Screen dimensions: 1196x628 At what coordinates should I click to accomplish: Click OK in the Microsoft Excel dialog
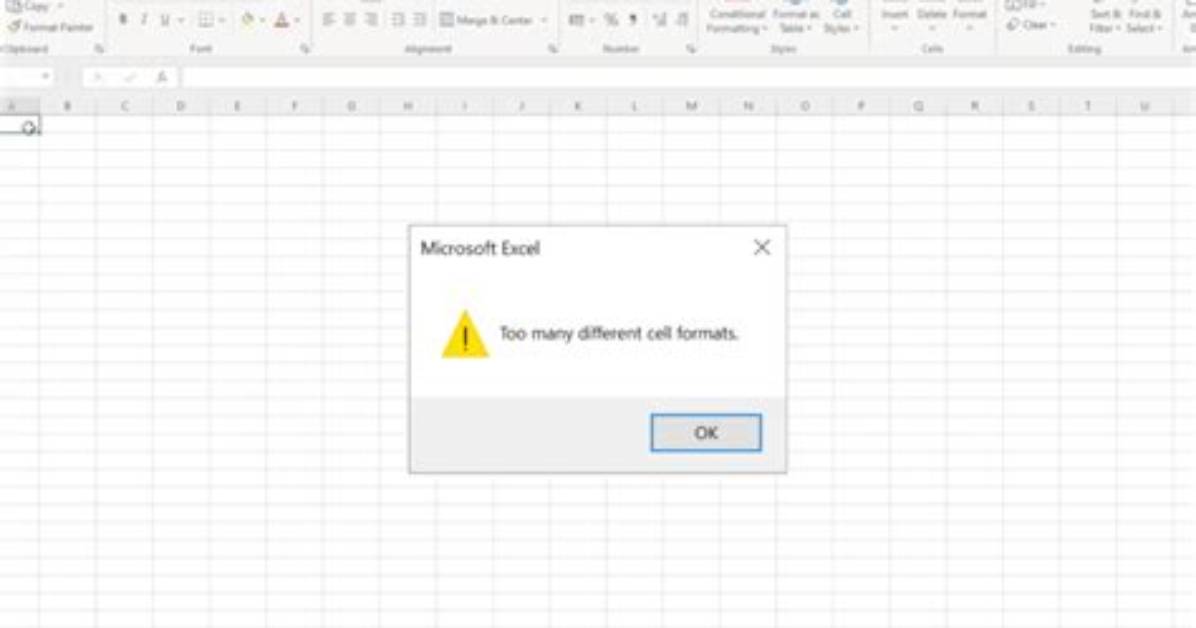(706, 433)
